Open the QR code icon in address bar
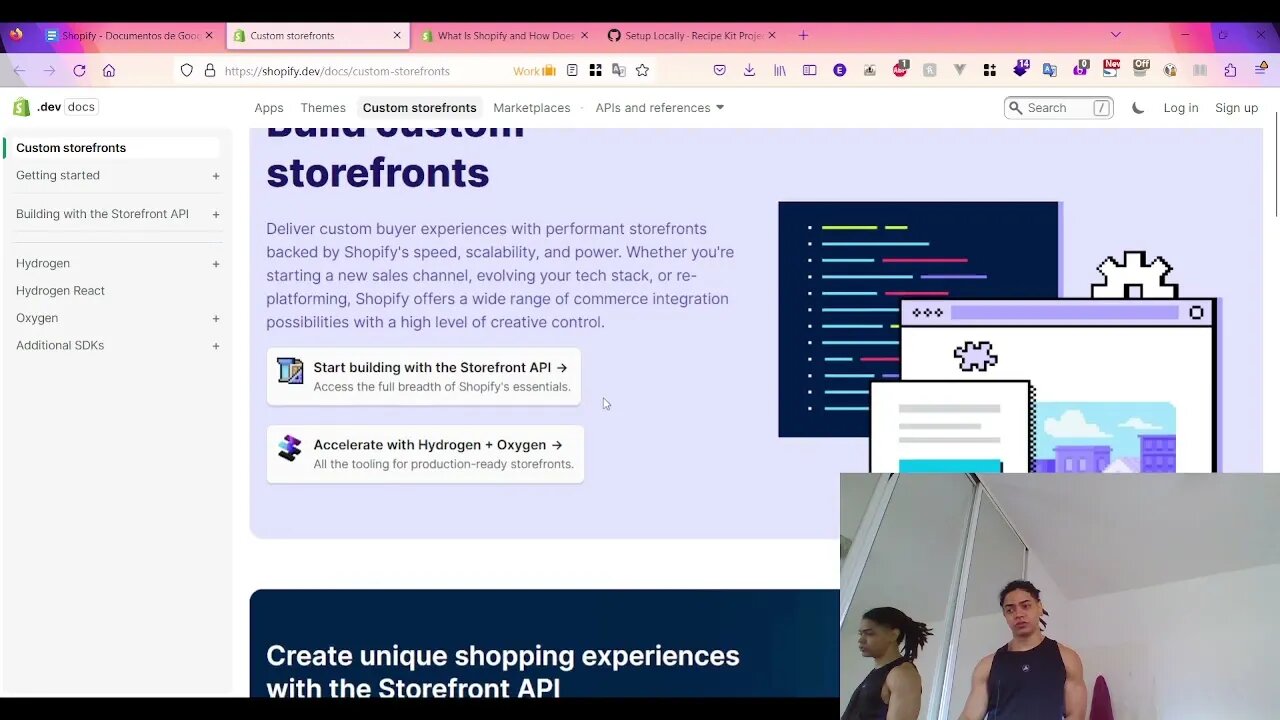The height and width of the screenshot is (720, 1280). coord(595,71)
